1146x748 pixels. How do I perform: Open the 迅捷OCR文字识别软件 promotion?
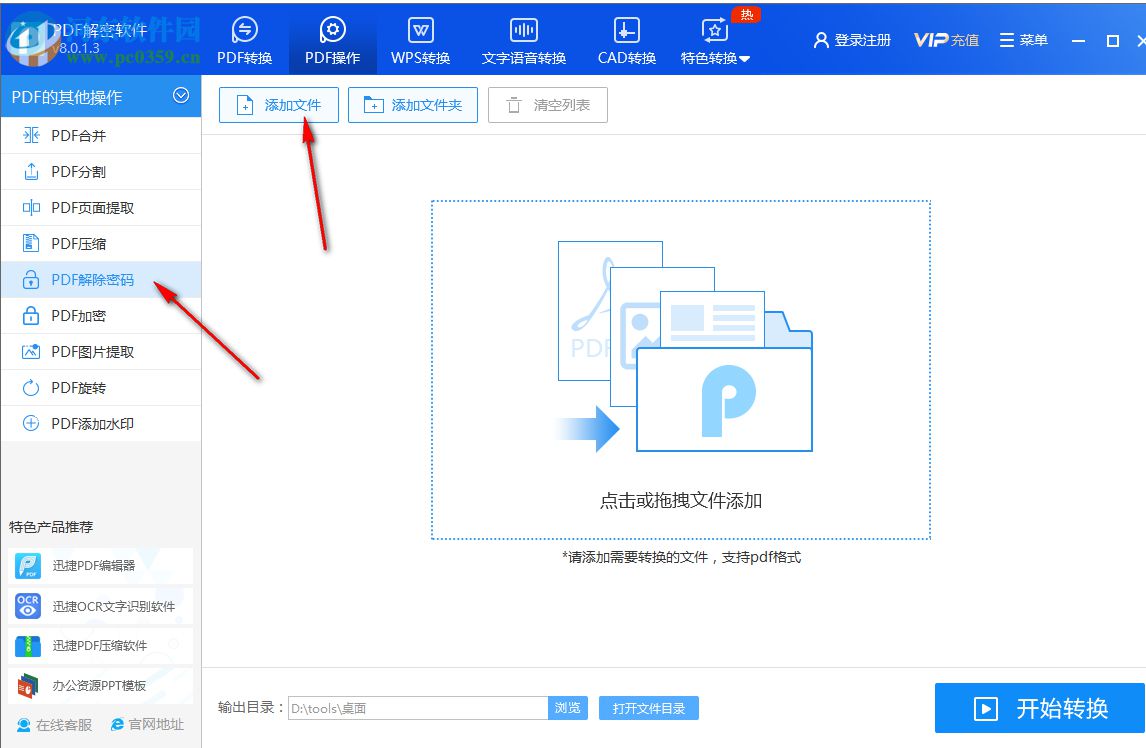pyautogui.click(x=100, y=606)
